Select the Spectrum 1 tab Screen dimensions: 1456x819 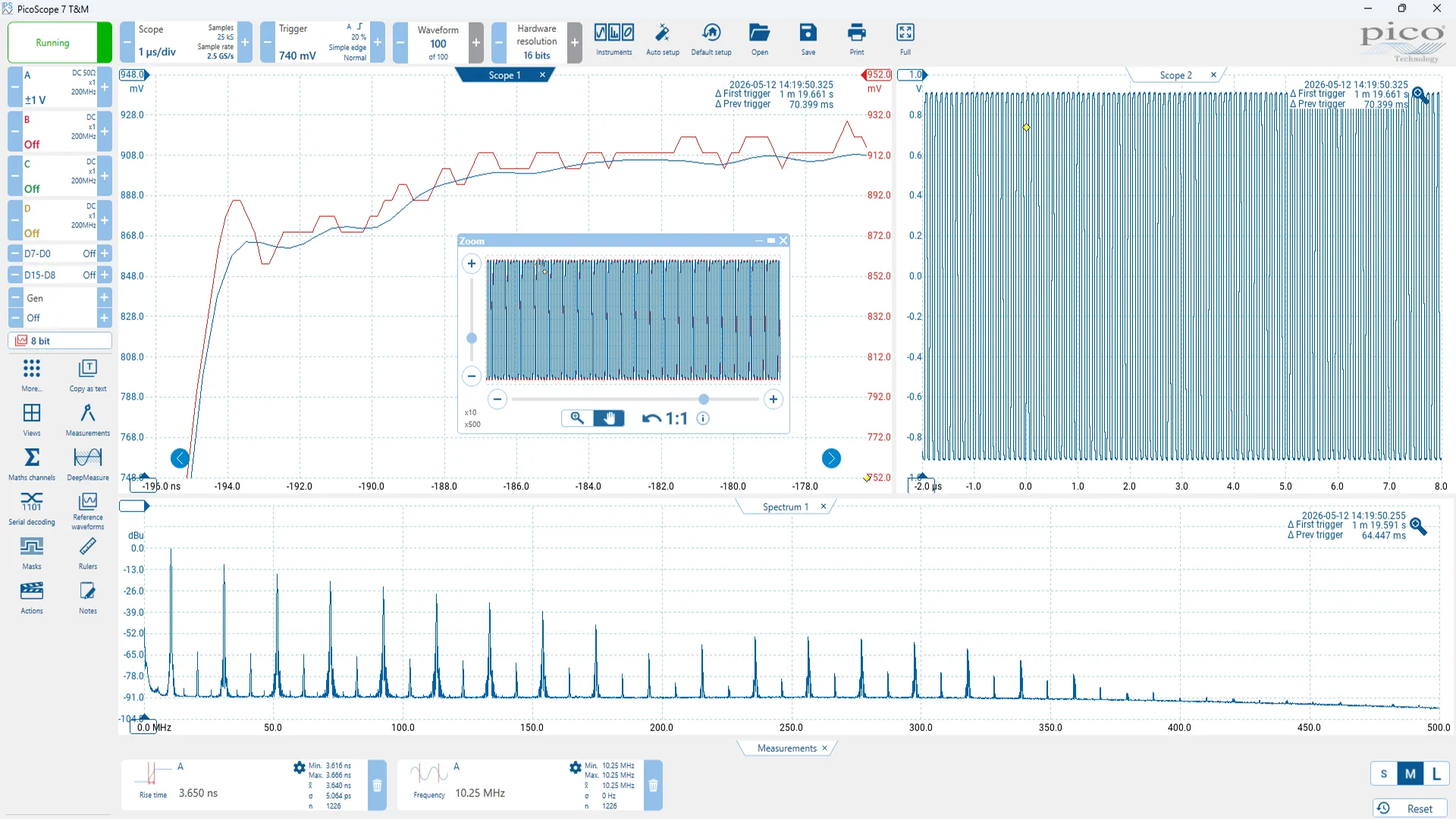(x=785, y=507)
